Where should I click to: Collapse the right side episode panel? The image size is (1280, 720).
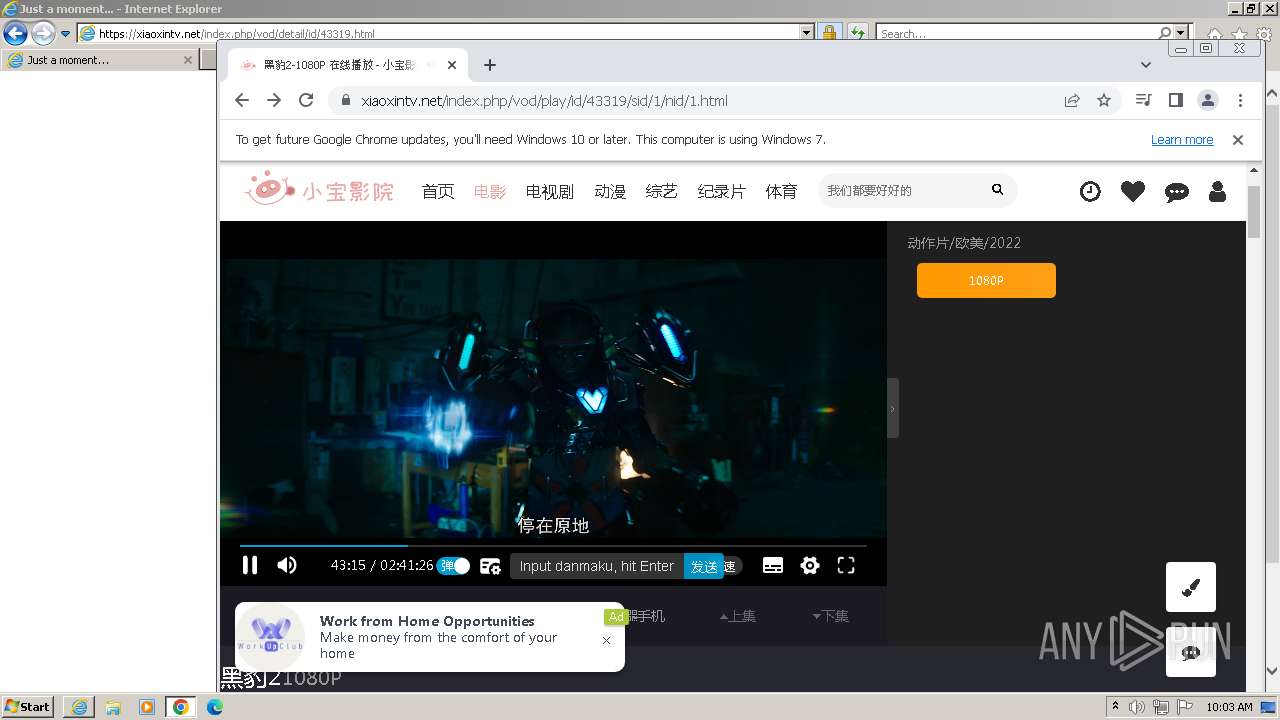(x=893, y=408)
